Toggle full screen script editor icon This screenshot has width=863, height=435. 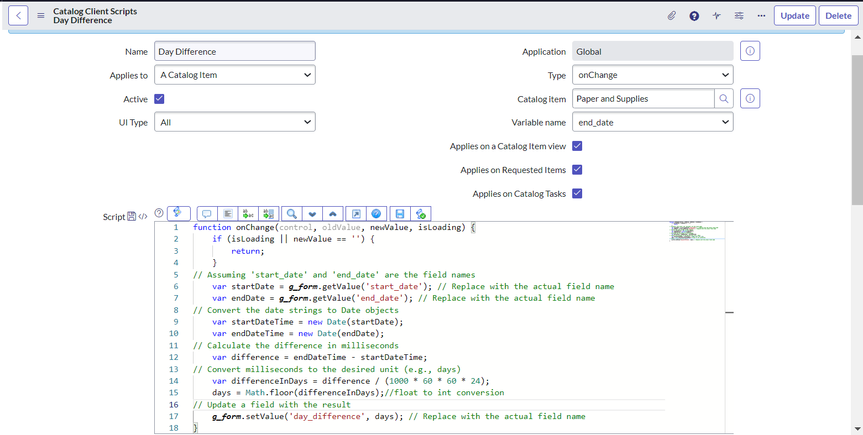pyautogui.click(x=356, y=214)
